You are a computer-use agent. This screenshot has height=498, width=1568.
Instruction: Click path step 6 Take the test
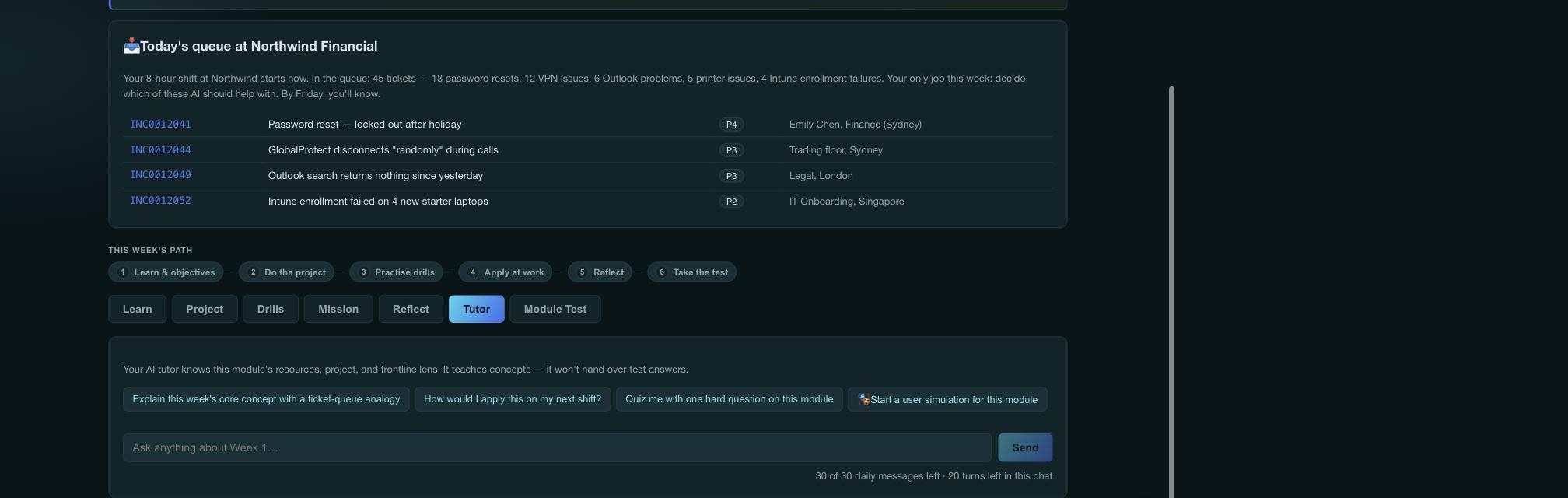coord(691,272)
